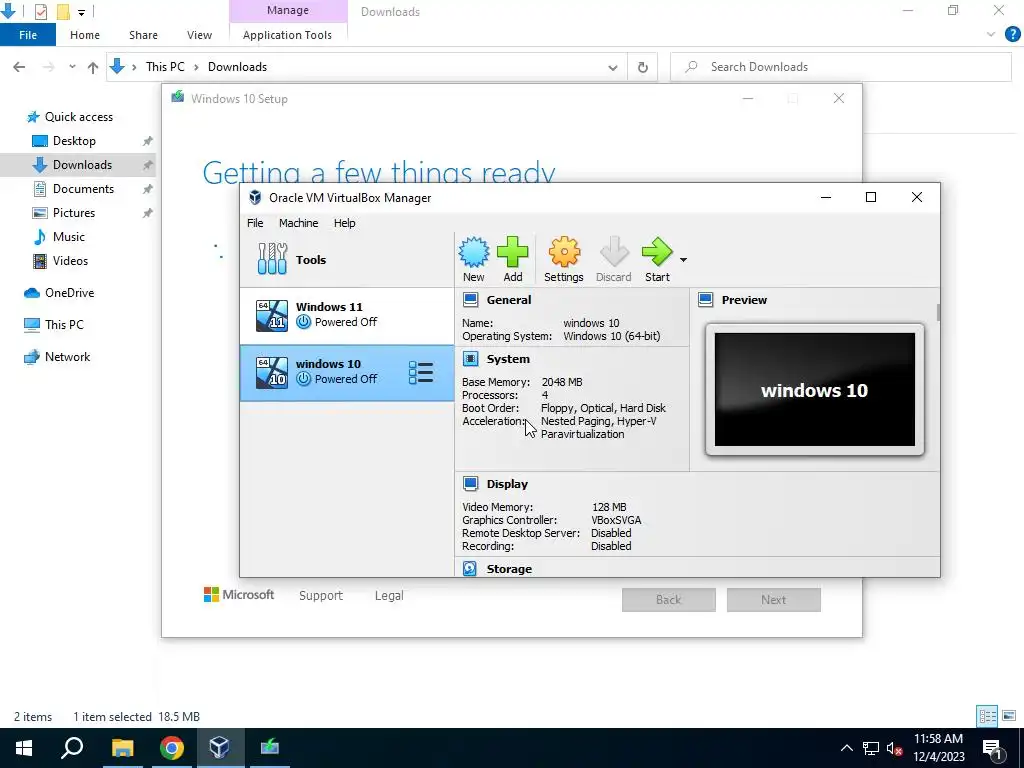Show hidden system tray icons chevron
This screenshot has height=768, width=1024.
[846, 748]
